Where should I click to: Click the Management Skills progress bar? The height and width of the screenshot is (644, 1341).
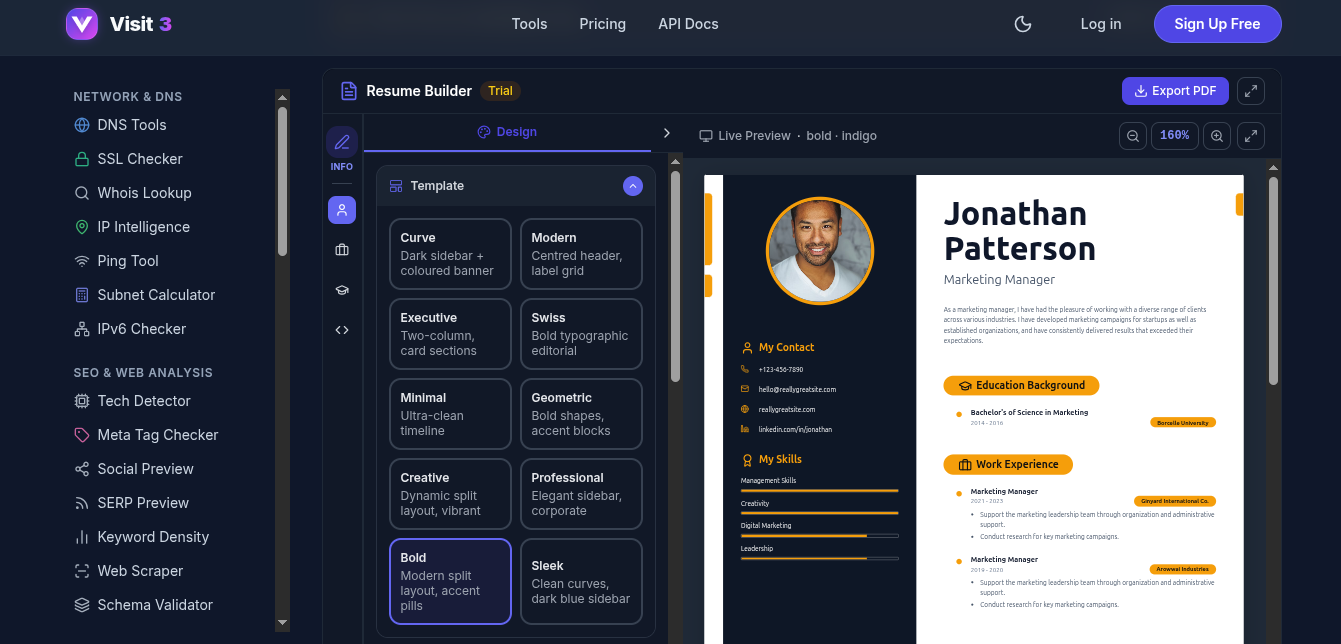pos(820,491)
